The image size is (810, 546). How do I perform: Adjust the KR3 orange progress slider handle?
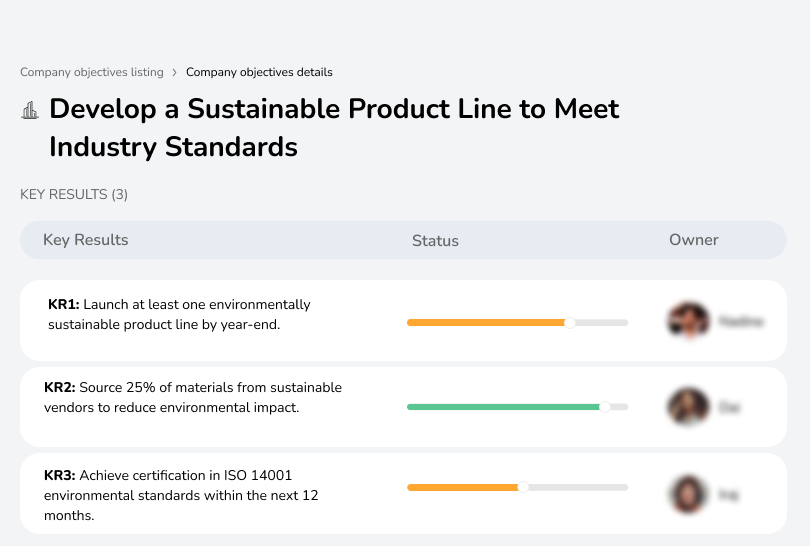coord(523,487)
